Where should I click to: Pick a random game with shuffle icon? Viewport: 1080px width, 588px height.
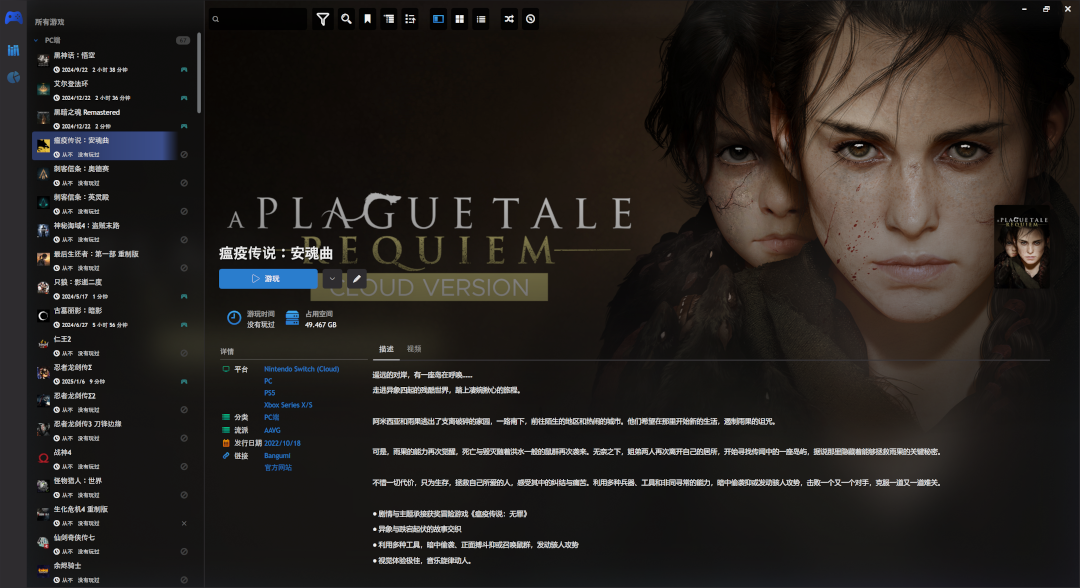[x=509, y=19]
